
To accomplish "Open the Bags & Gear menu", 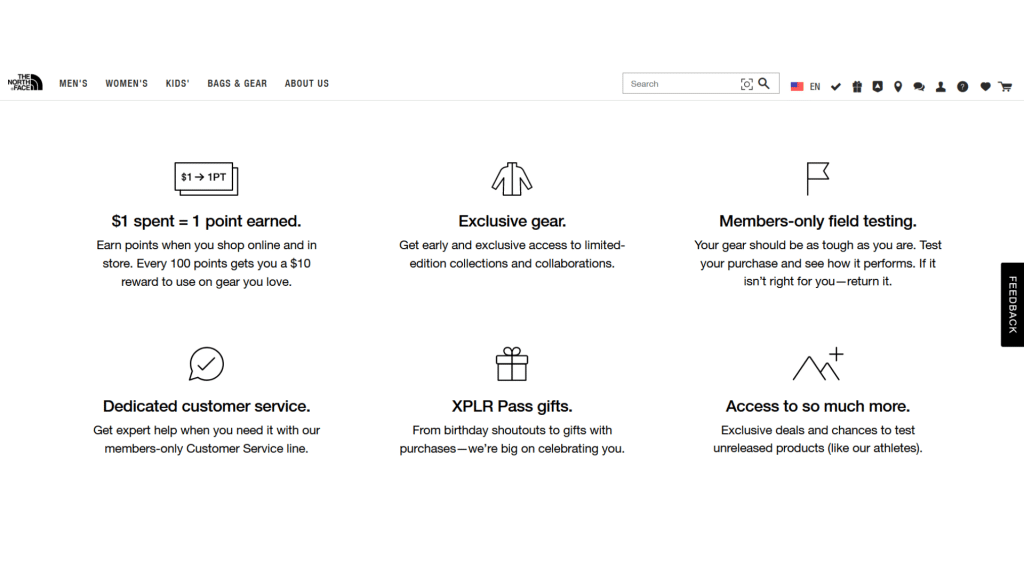I will click(237, 84).
